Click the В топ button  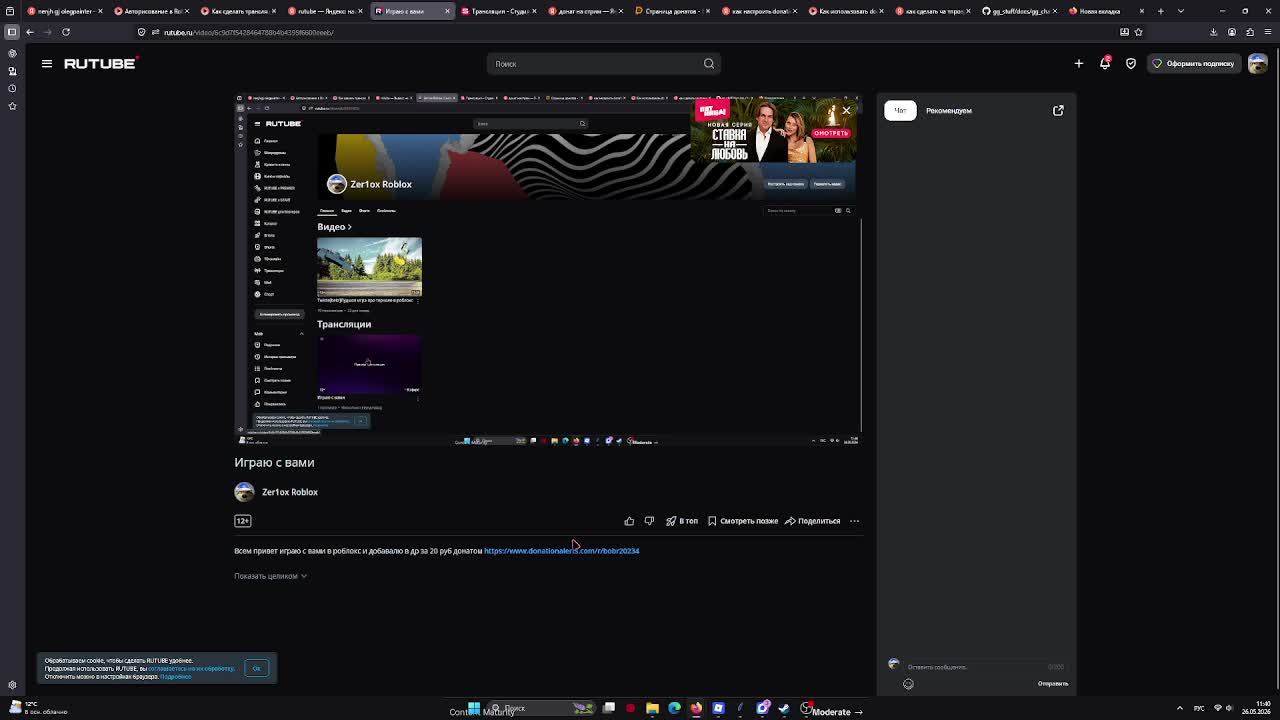pyautogui.click(x=682, y=521)
